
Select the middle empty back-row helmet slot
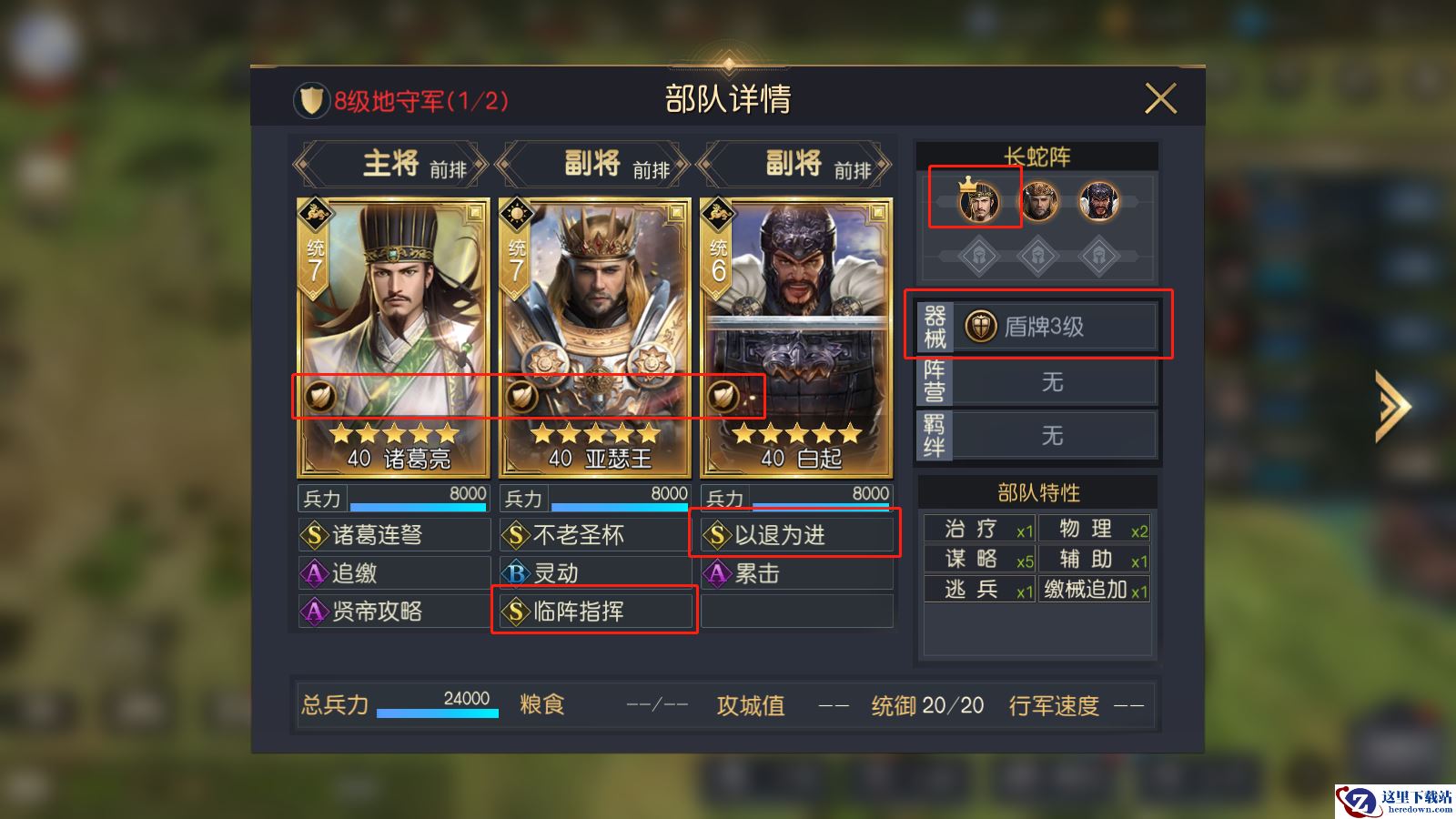tap(1038, 256)
